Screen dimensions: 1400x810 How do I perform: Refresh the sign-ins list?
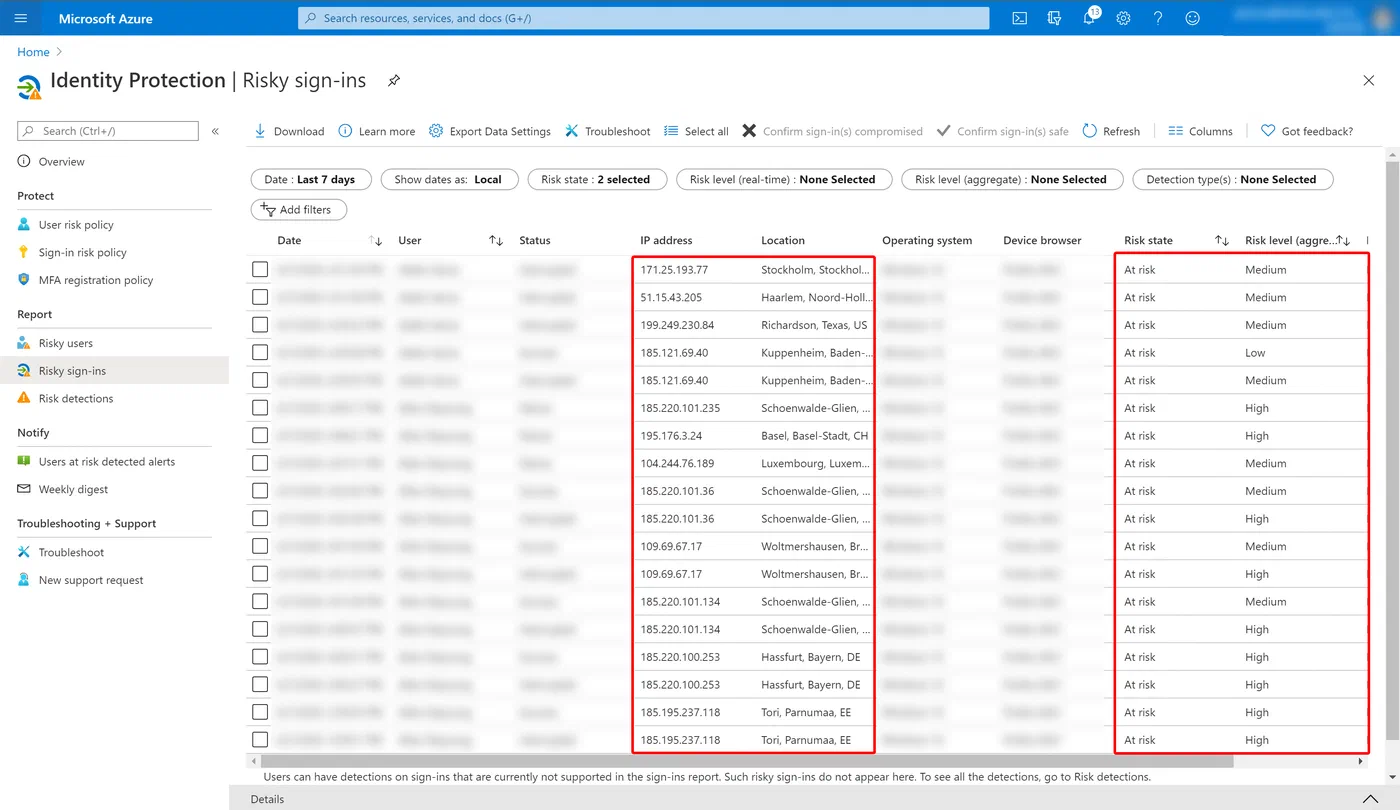(1111, 131)
